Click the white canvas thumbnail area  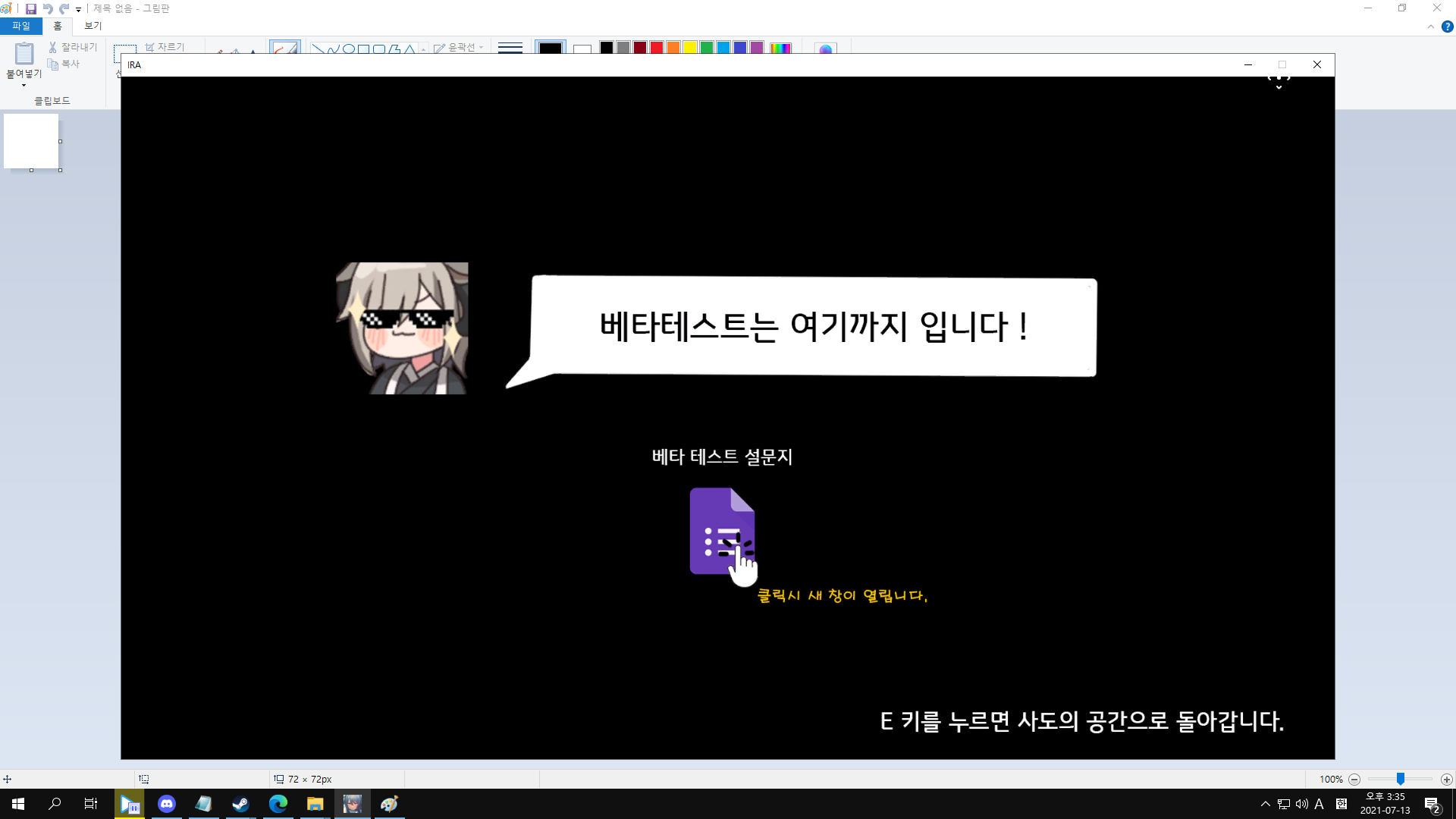click(x=31, y=141)
